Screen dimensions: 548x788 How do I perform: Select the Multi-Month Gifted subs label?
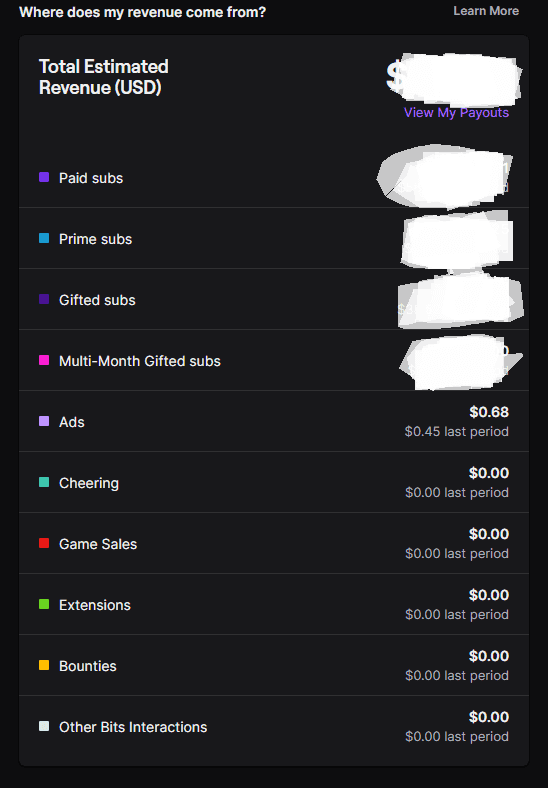click(140, 361)
